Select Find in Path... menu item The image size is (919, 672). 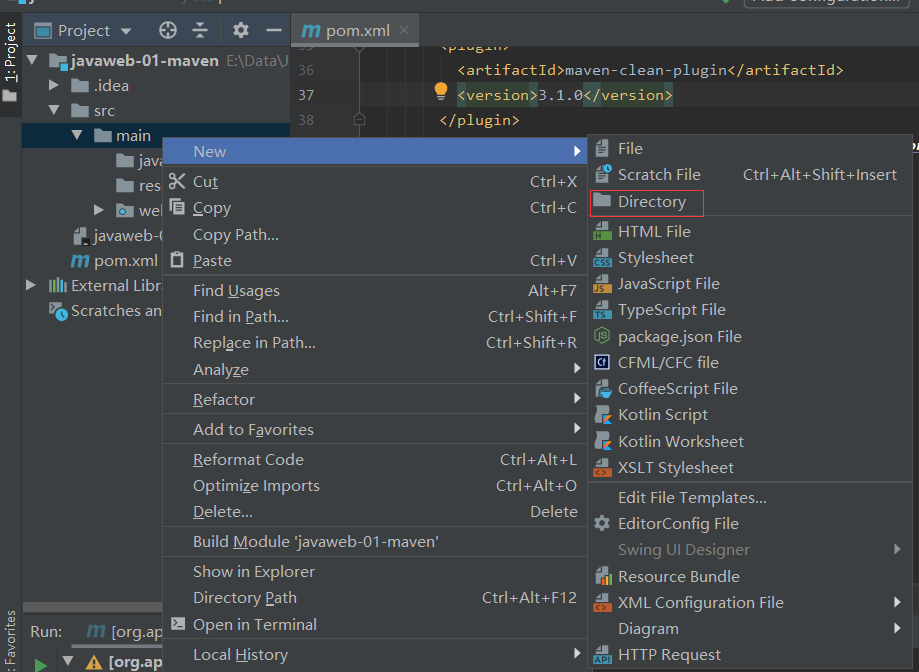point(375,316)
